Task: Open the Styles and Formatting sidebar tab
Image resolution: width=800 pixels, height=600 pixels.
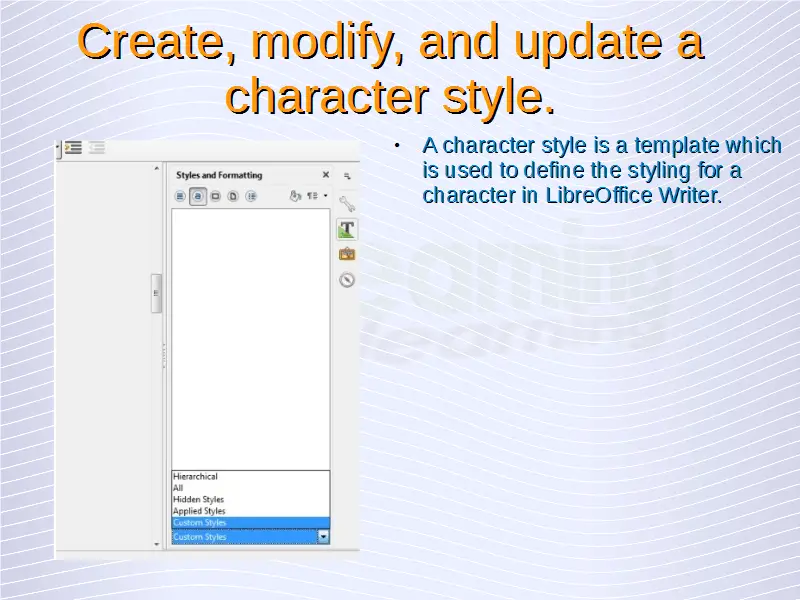Action: (347, 229)
